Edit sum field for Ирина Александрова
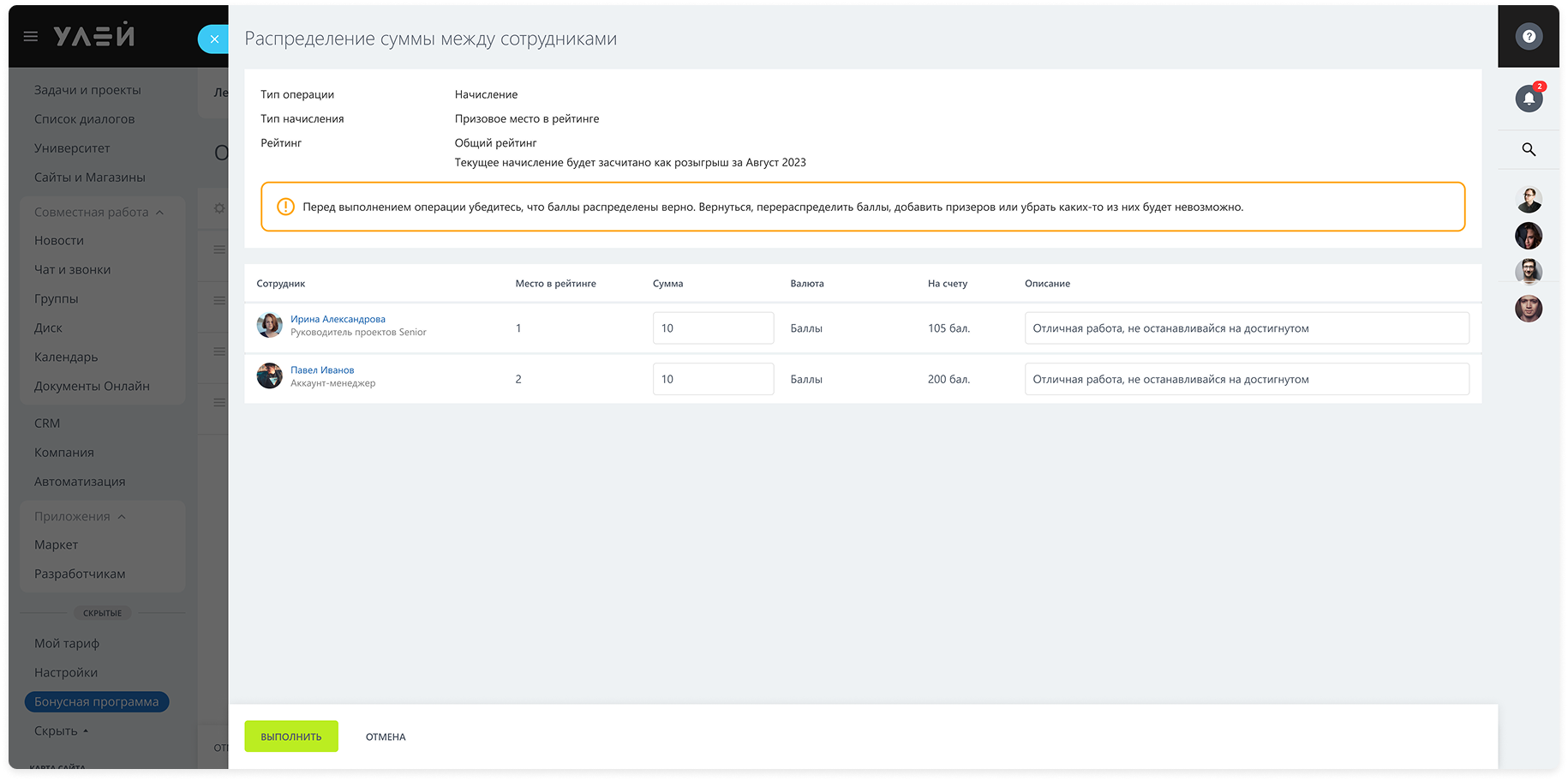Image resolution: width=1568 pixels, height=781 pixels. 713,328
